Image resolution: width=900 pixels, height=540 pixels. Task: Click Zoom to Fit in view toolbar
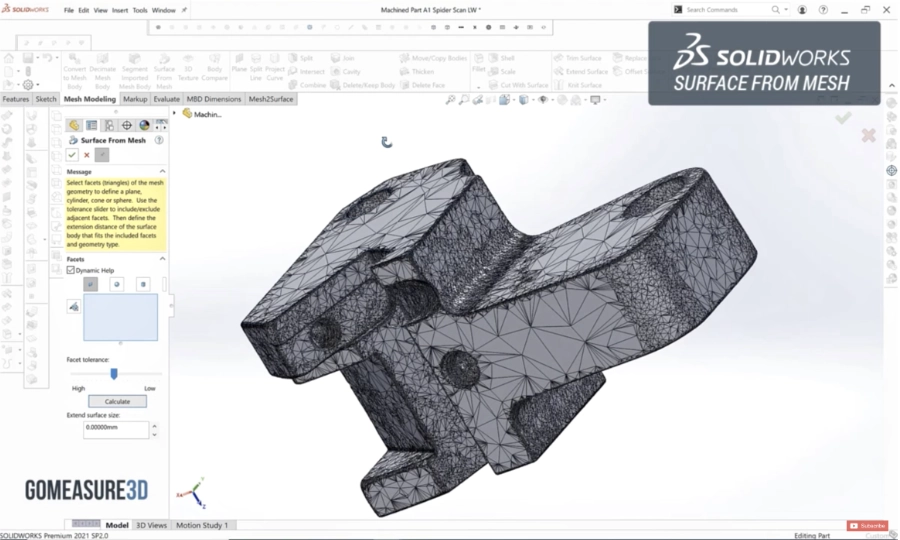pos(451,100)
